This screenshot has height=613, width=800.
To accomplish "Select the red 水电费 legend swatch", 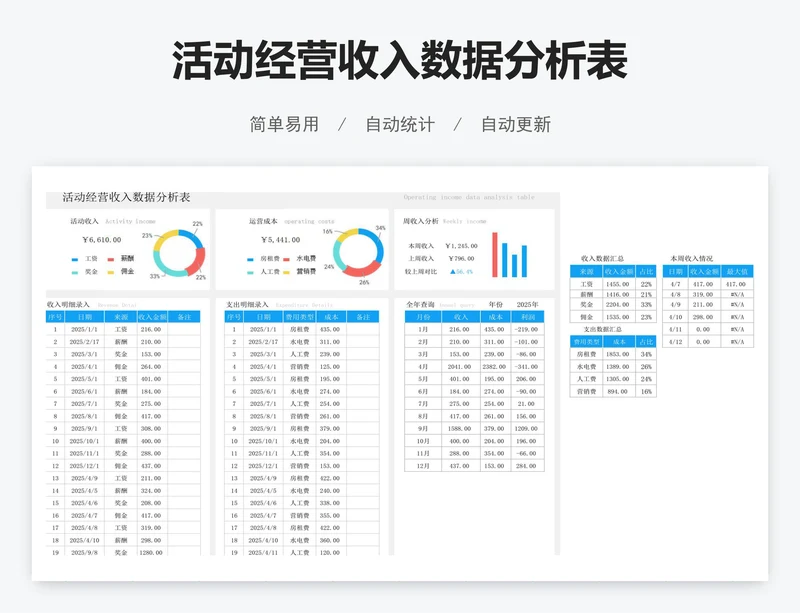I will point(286,259).
